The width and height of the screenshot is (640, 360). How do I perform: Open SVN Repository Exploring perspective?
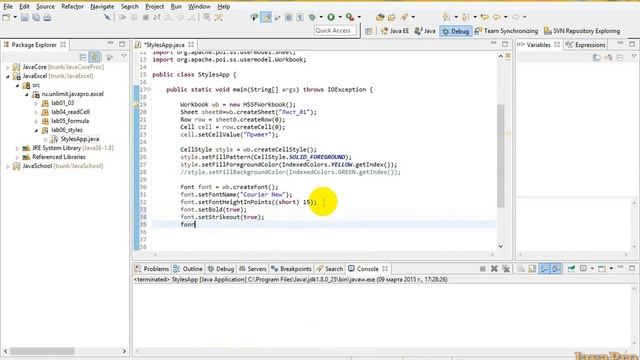tap(582, 31)
